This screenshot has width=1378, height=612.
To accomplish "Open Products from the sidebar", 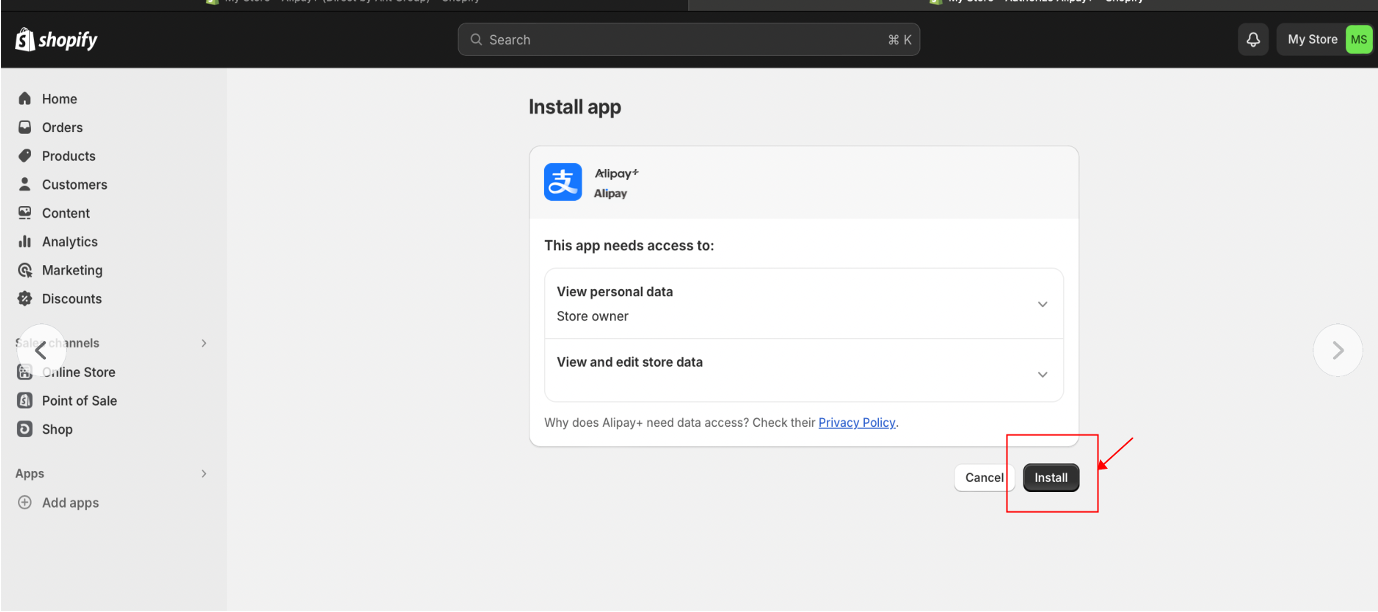I will pos(68,156).
